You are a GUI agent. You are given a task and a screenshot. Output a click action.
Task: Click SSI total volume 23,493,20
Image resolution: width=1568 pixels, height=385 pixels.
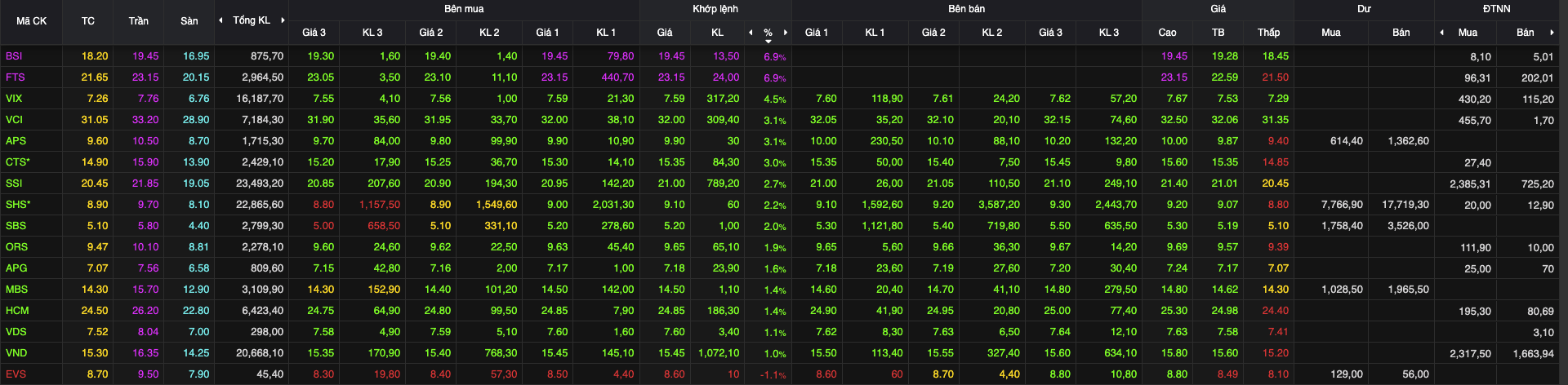tap(260, 184)
